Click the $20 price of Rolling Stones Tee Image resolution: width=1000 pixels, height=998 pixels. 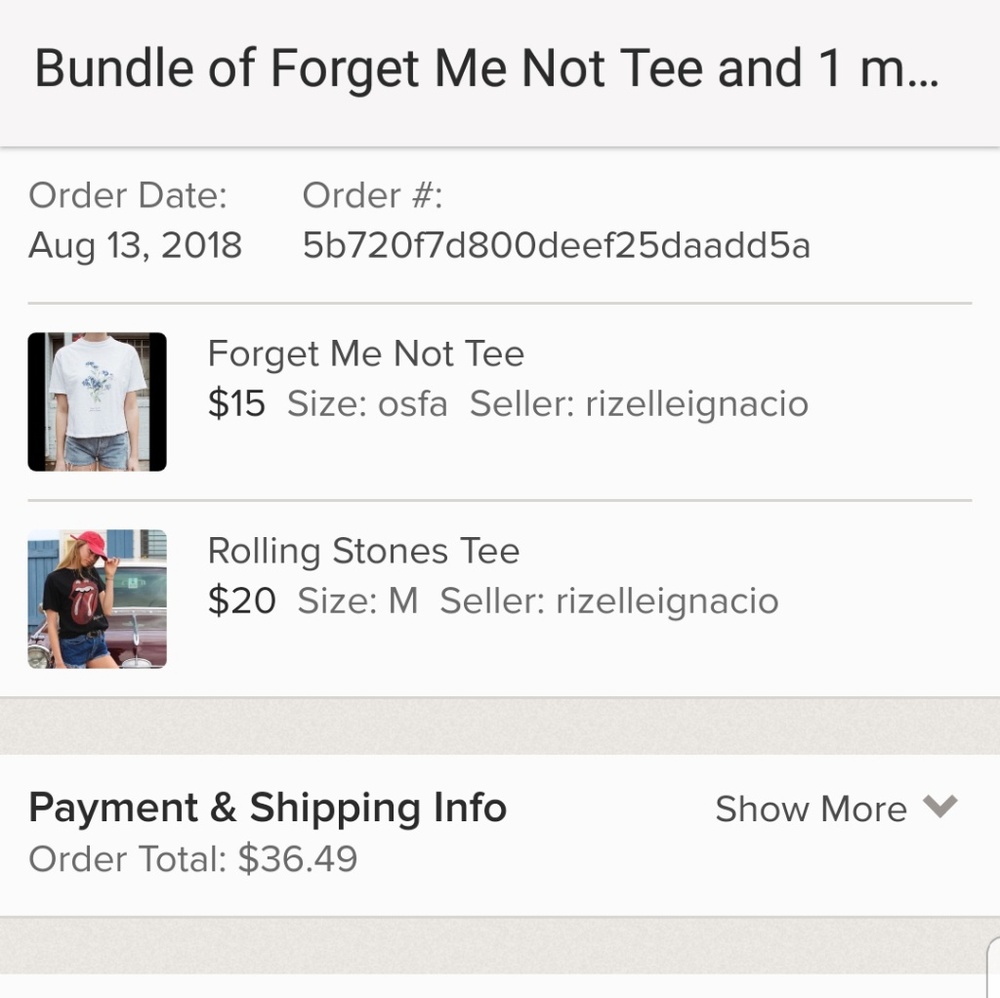pos(240,600)
